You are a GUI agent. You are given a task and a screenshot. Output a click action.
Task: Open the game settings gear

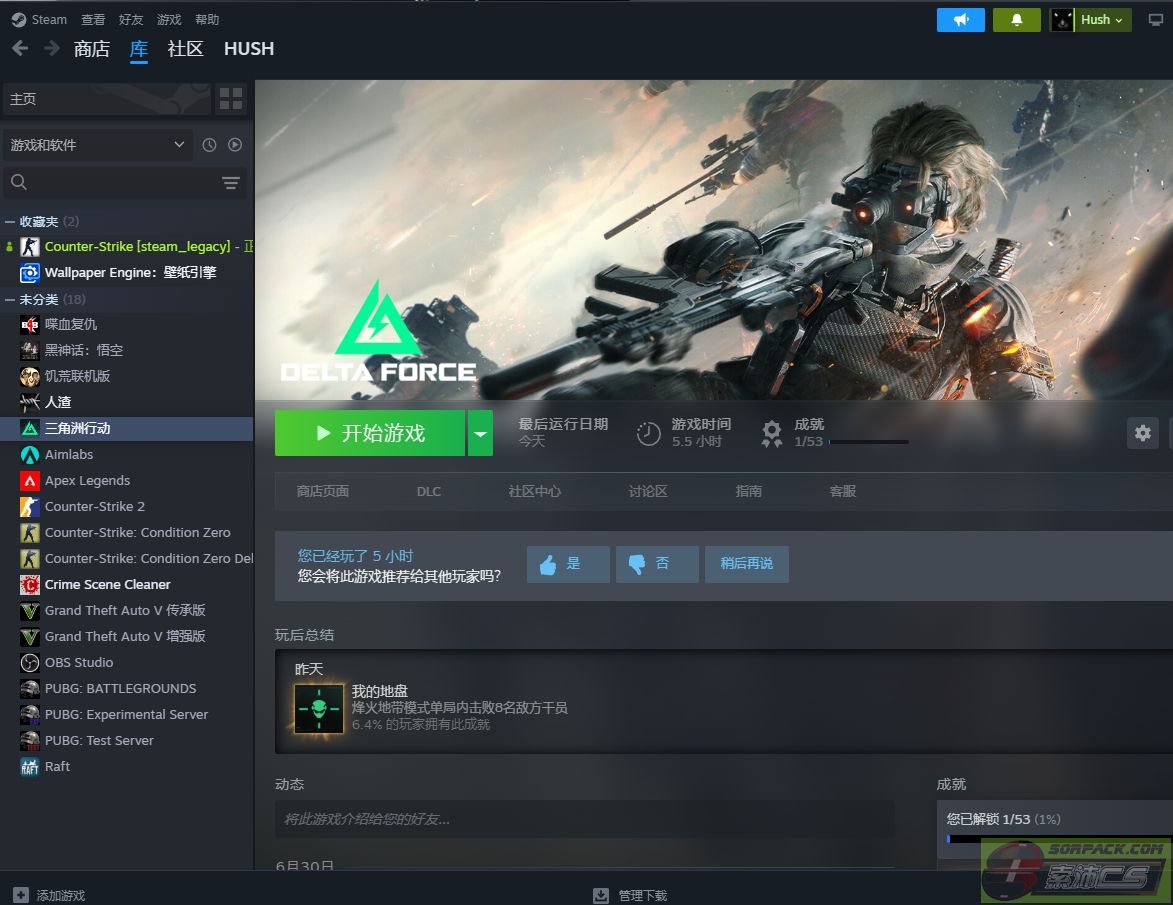1142,433
